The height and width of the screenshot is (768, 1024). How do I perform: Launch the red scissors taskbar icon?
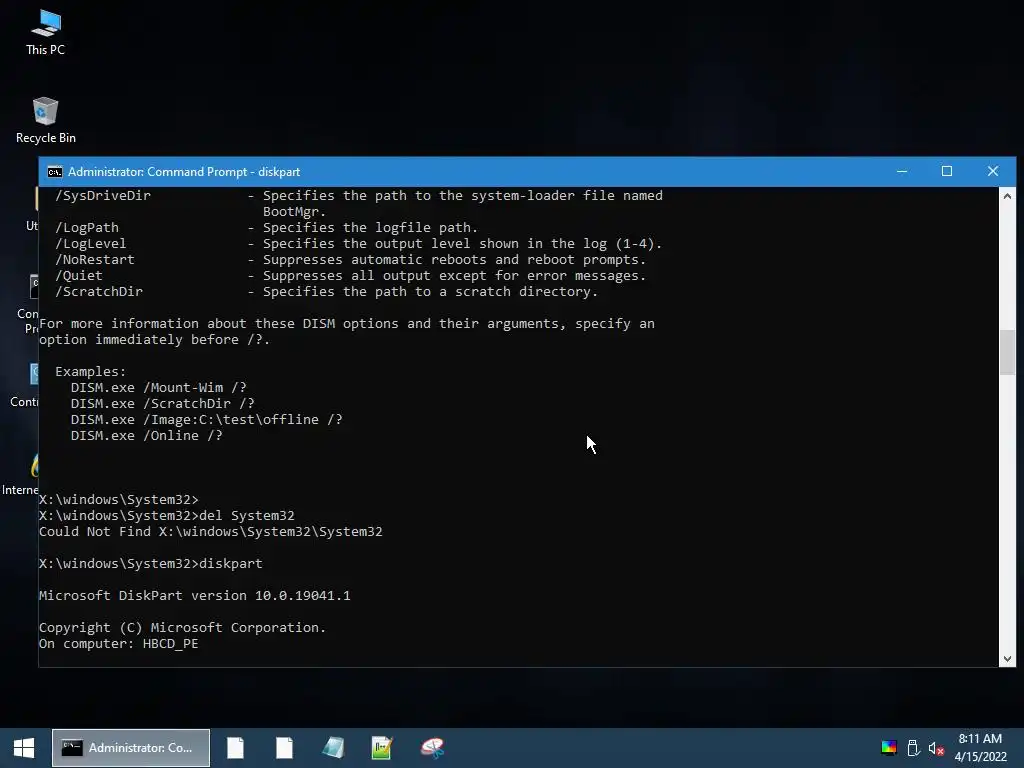click(432, 748)
